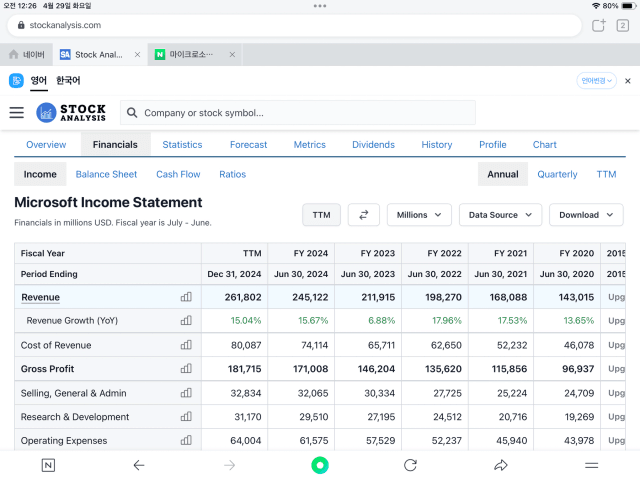The width and height of the screenshot is (640, 480).
Task: Show chart for Revenue row
Action: pos(186,297)
